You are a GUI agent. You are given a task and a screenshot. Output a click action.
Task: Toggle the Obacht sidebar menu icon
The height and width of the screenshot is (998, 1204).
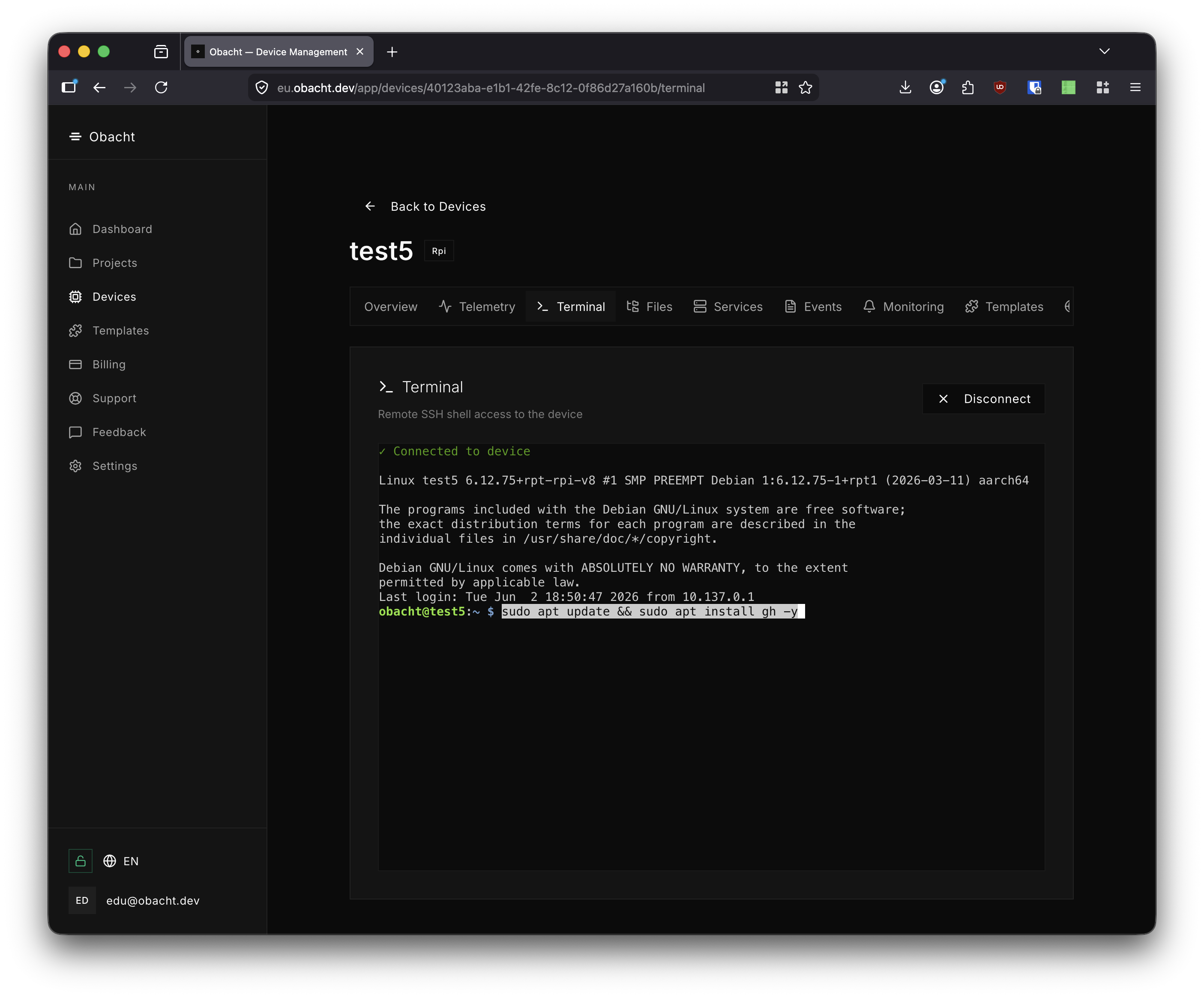pos(75,137)
